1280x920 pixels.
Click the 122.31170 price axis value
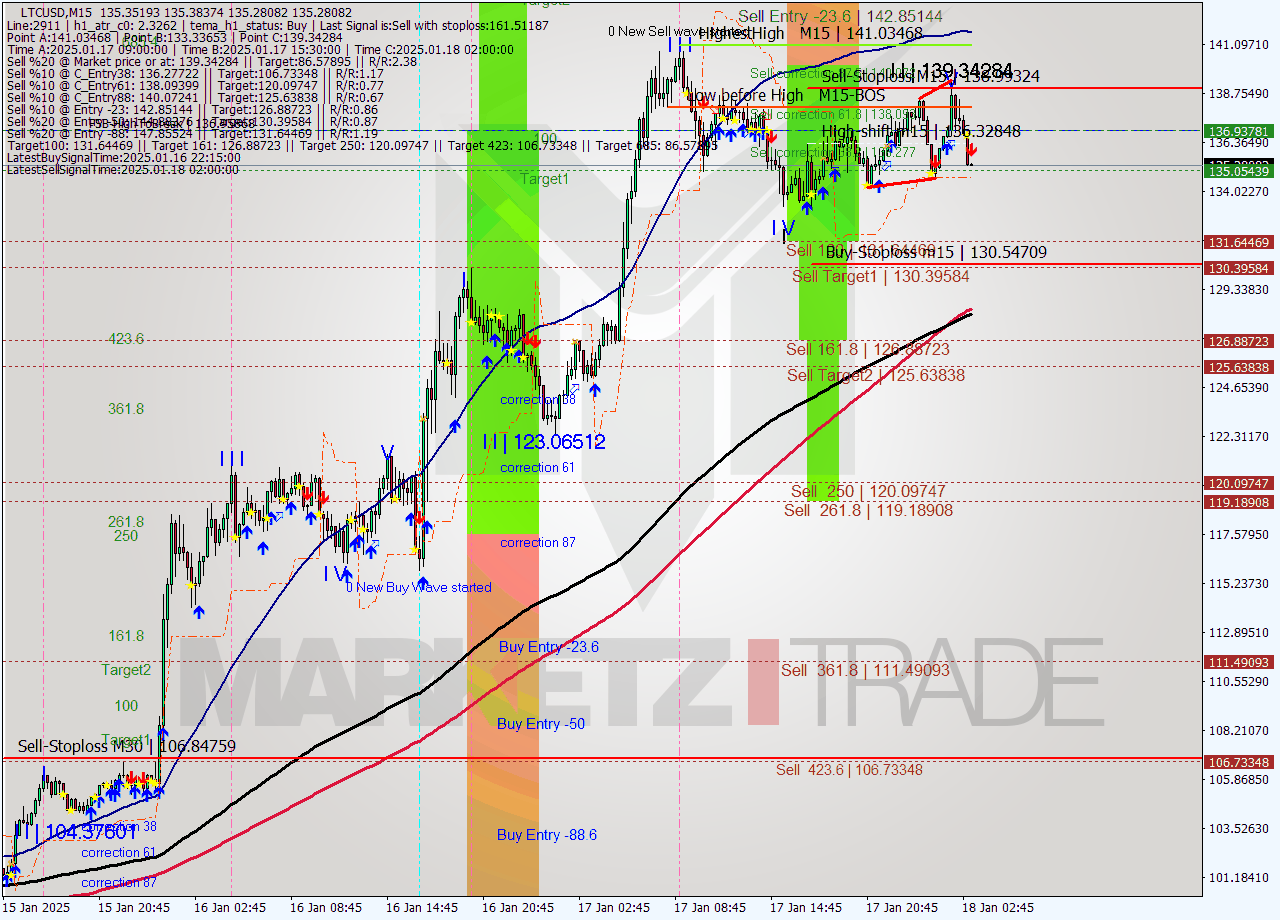1240,437
